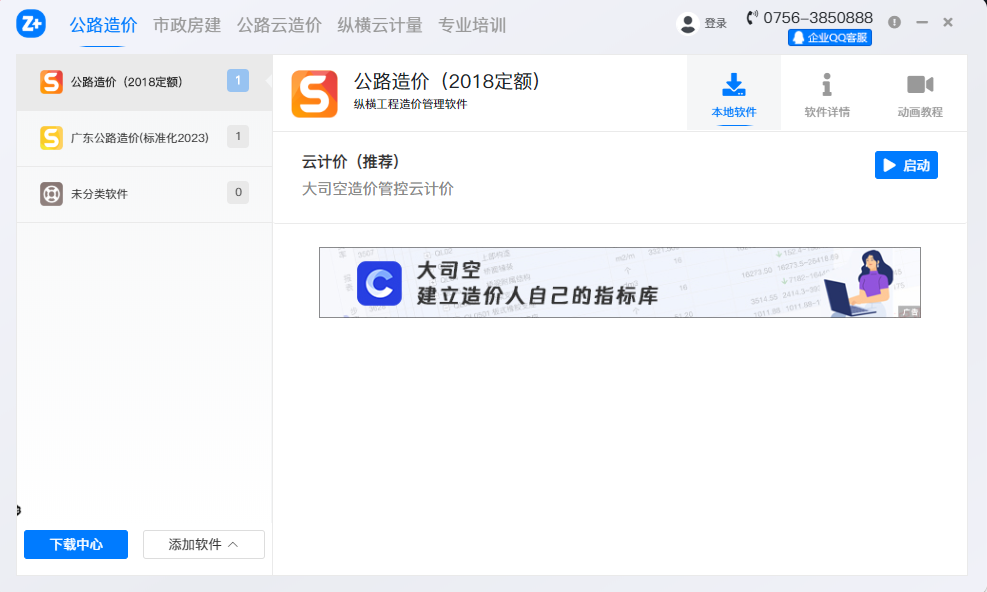Click the telephone handset icon
Screen dimensions: 987x592
click(x=752, y=18)
